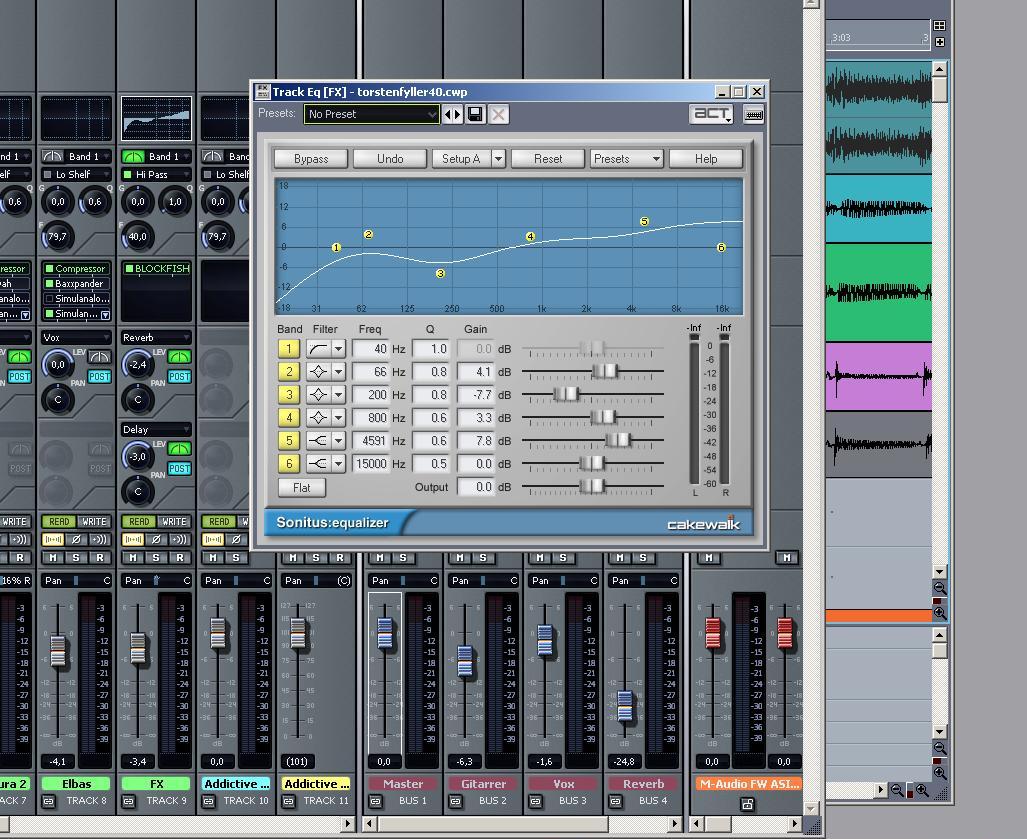Click the shelf filter shape icon for band 6
Screen dimensions: 1027x839
(x=318, y=464)
